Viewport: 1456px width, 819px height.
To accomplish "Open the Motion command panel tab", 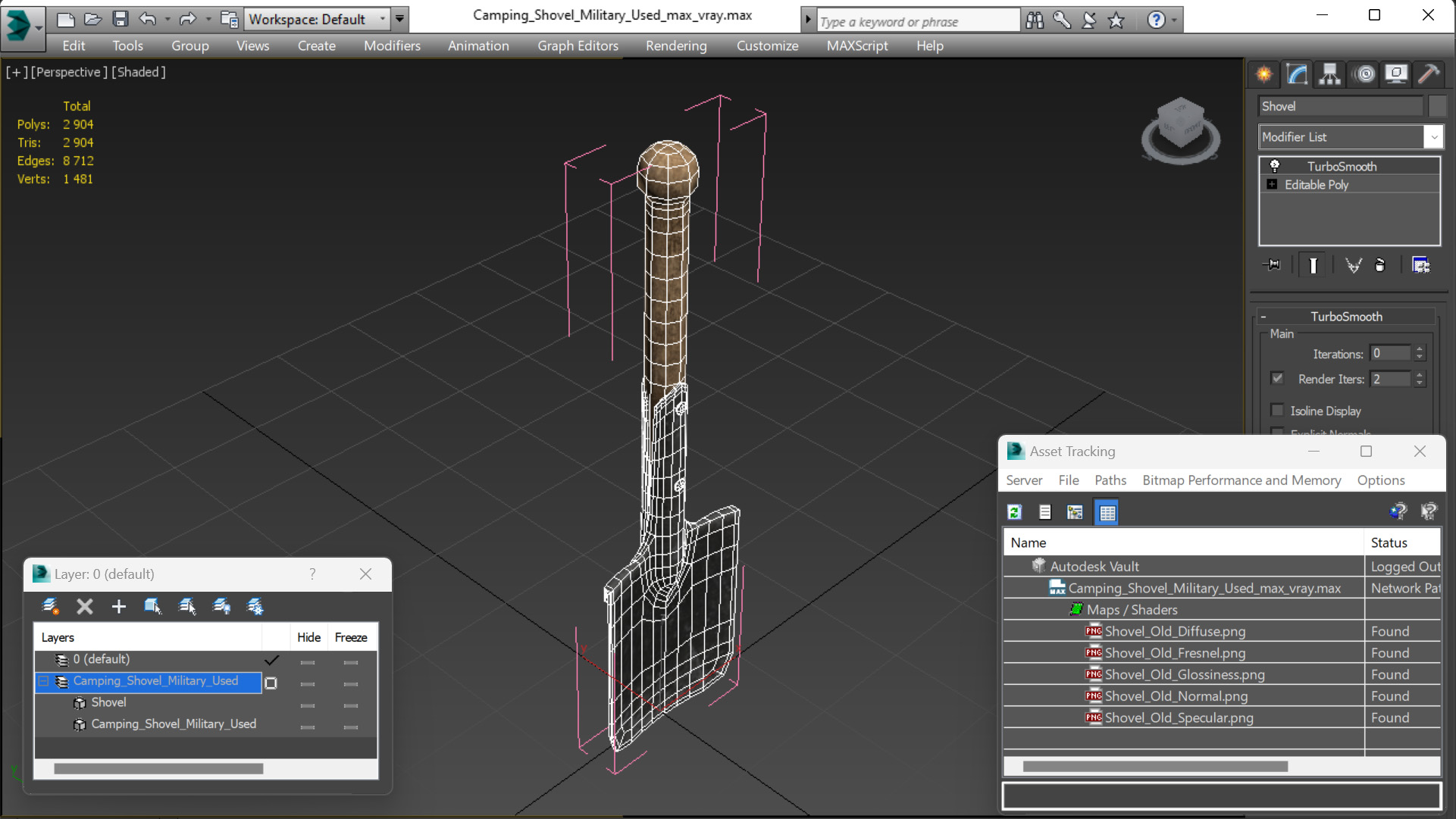I will 1364,74.
